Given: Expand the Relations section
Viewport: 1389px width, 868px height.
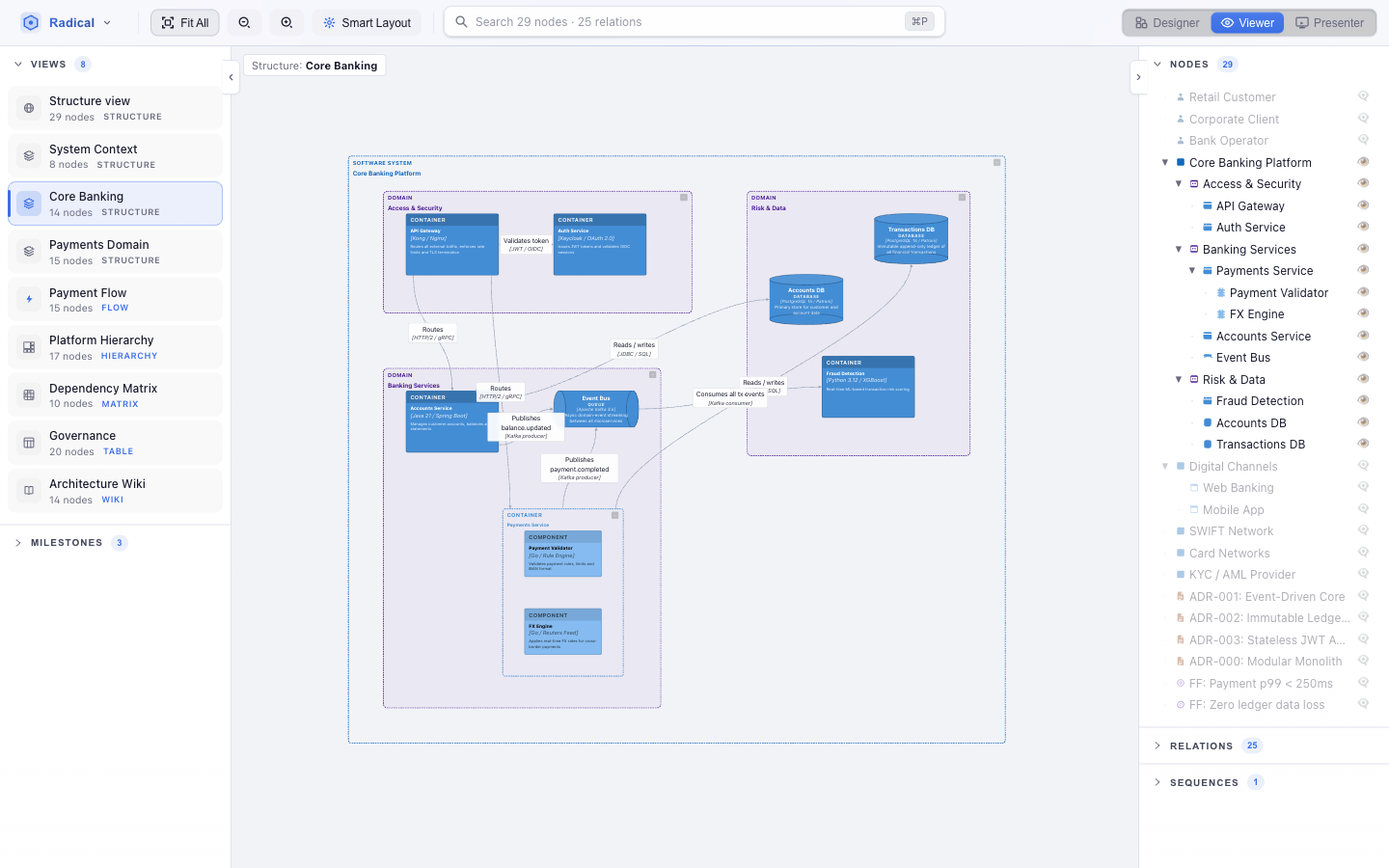Looking at the screenshot, I should coord(1157,746).
